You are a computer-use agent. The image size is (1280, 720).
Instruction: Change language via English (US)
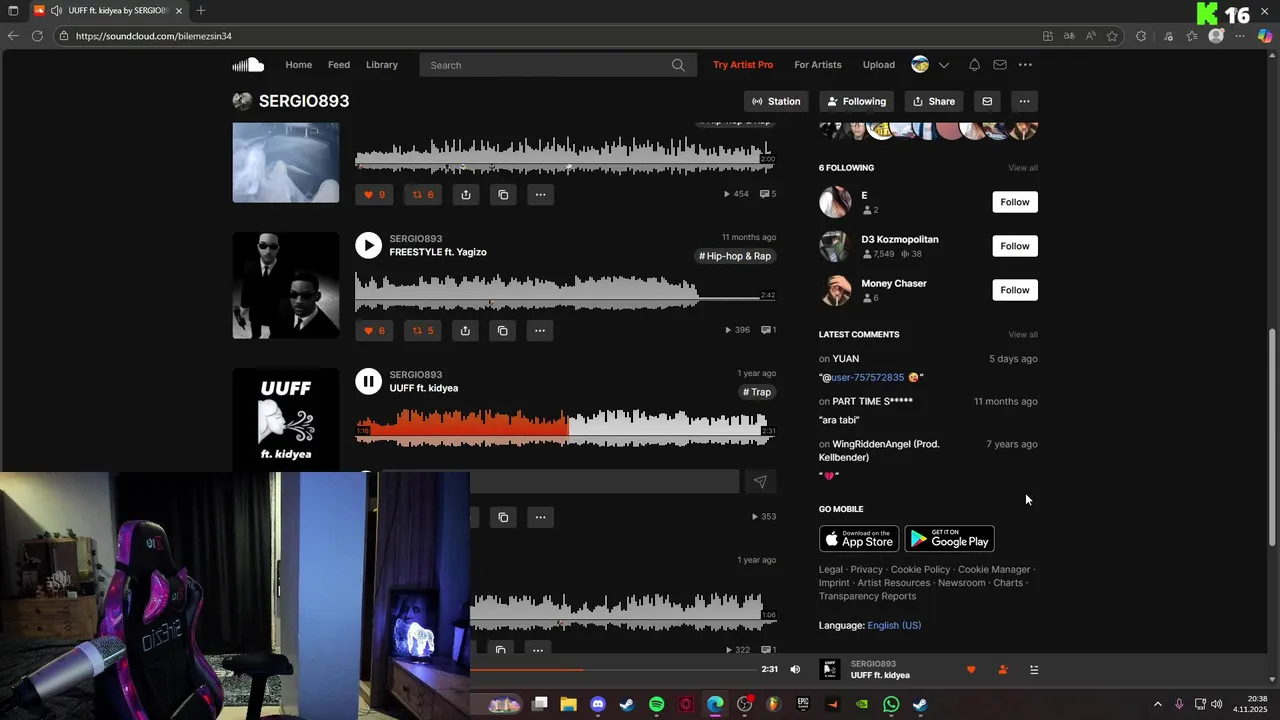pyautogui.click(x=894, y=625)
